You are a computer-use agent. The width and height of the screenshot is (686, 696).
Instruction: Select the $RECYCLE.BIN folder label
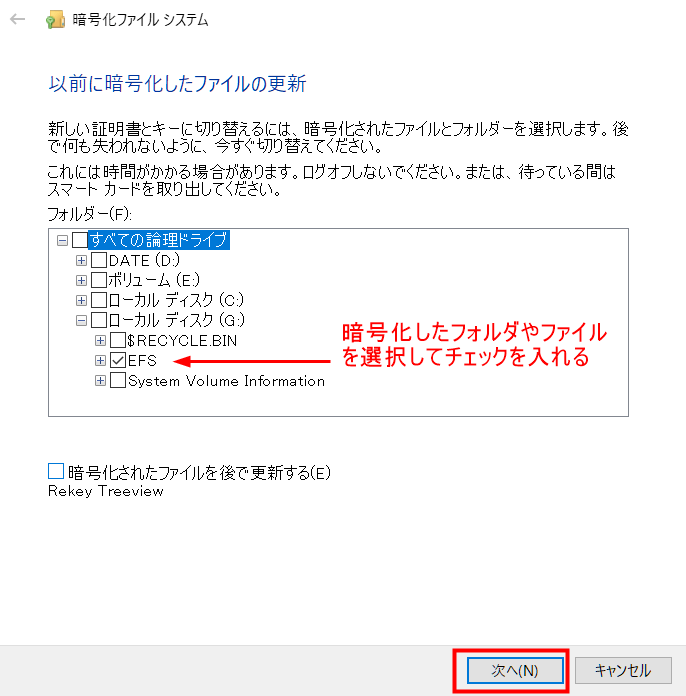tap(182, 340)
